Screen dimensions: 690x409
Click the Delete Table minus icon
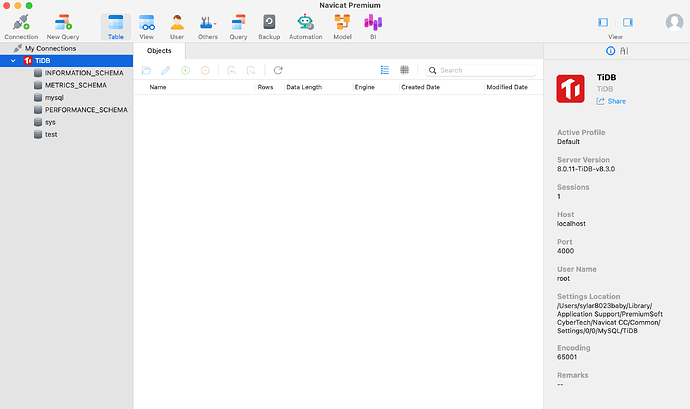pyautogui.click(x=205, y=70)
